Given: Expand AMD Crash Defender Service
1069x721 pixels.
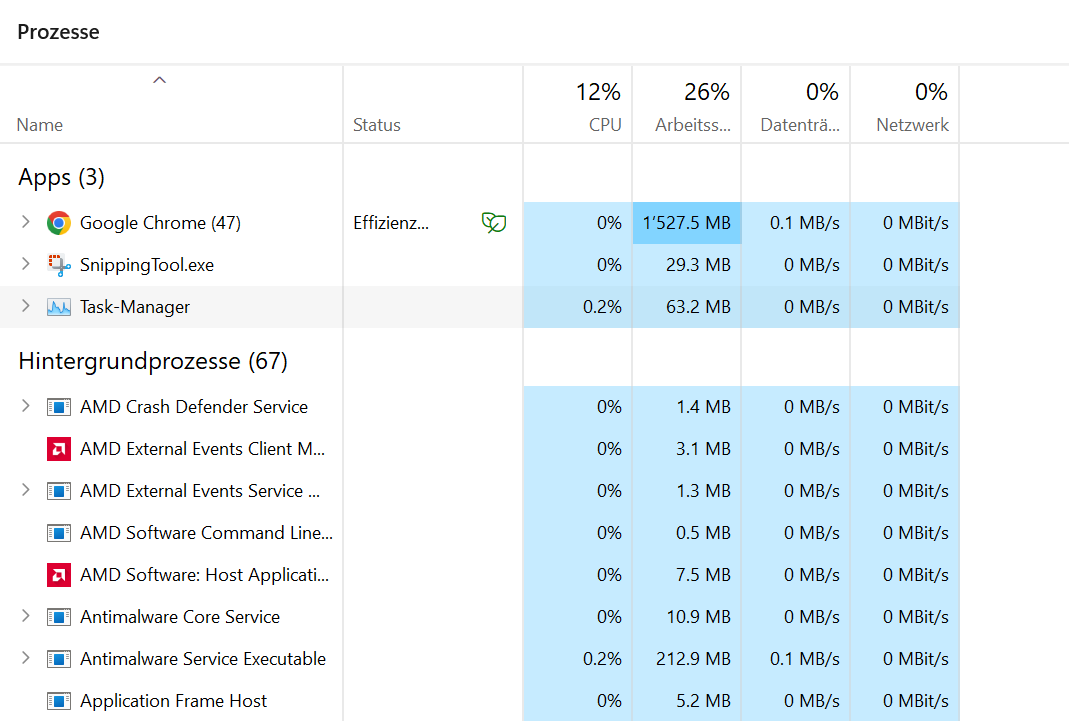Looking at the screenshot, I should click(x=26, y=406).
